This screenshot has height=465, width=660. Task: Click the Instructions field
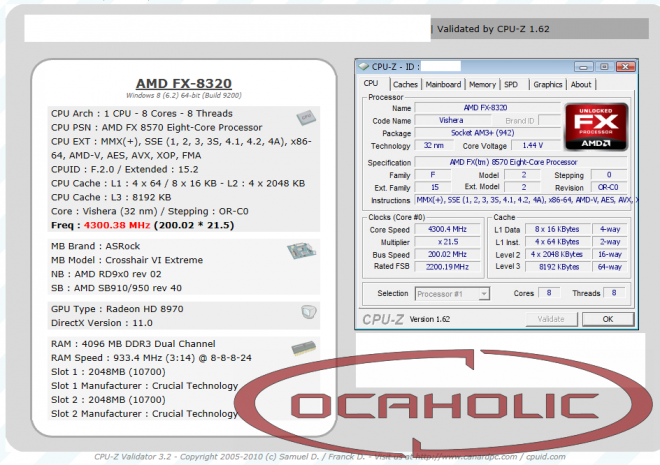tap(526, 200)
